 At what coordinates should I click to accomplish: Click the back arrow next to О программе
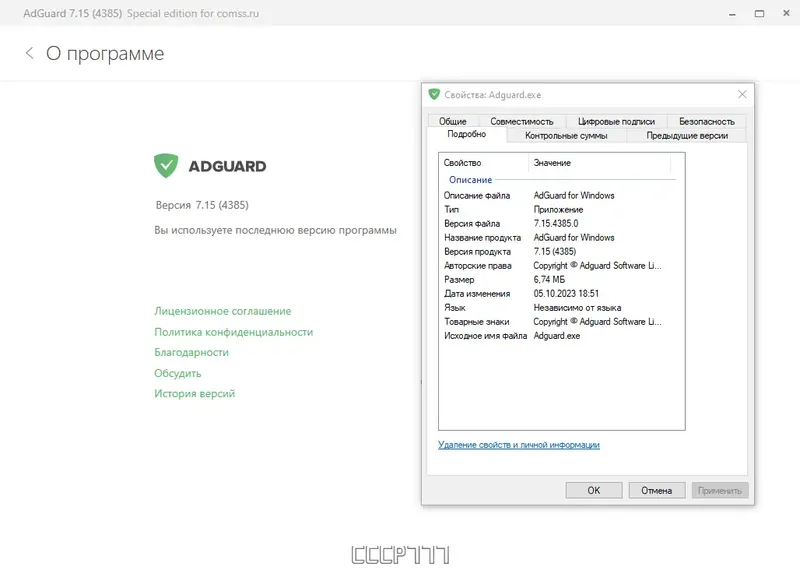tap(30, 53)
